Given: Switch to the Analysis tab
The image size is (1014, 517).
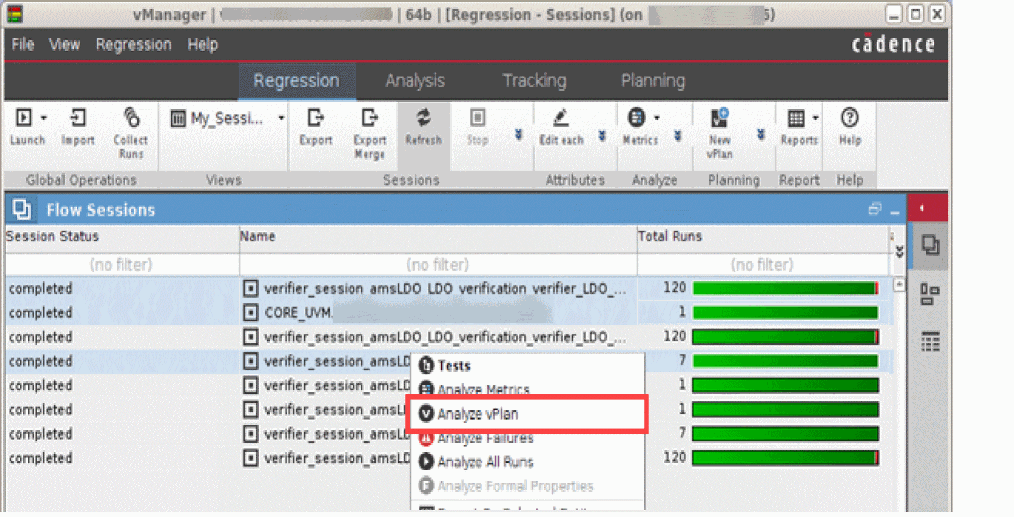Looking at the screenshot, I should click(x=415, y=81).
